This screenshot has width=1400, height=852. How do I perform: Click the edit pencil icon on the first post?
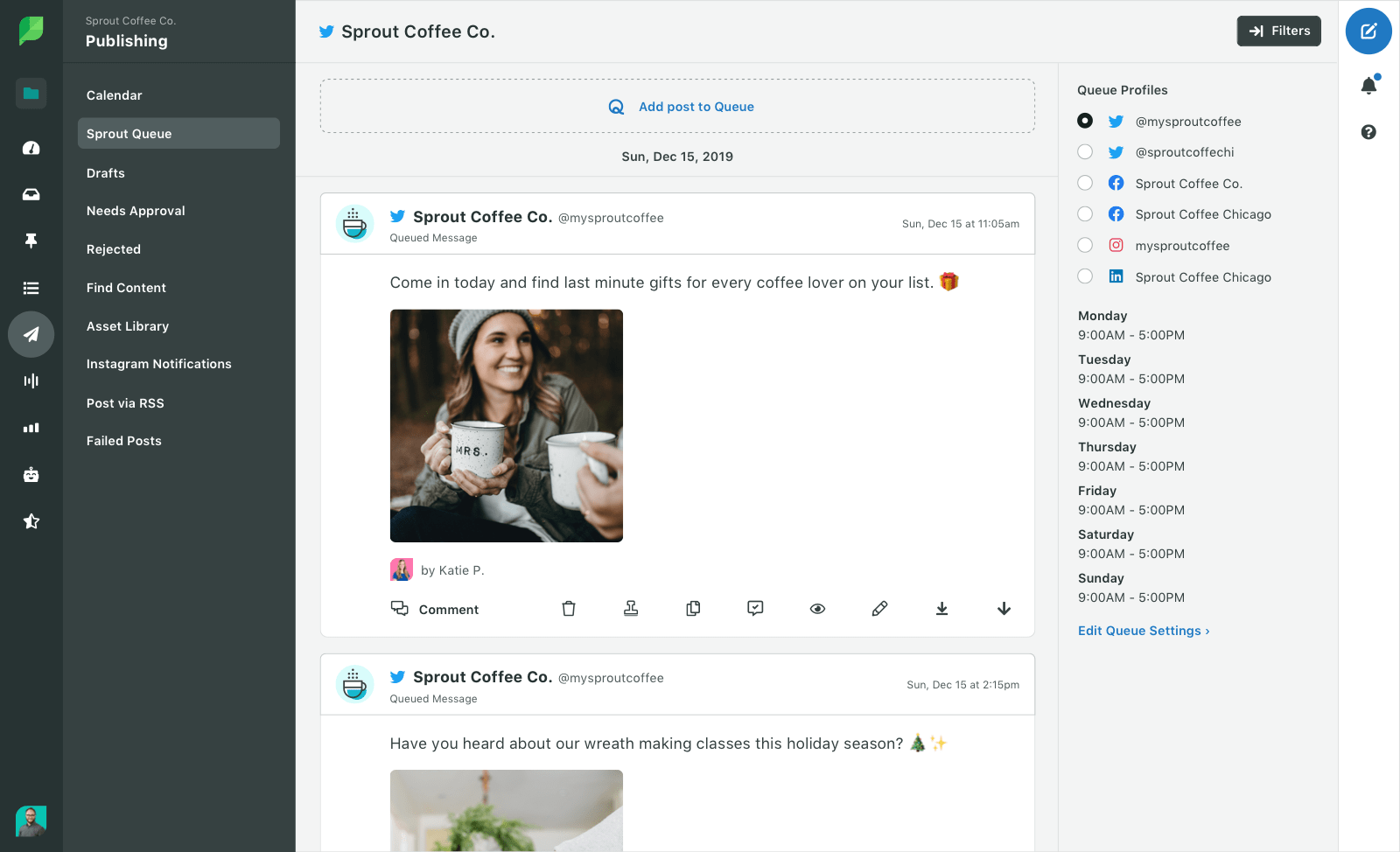pyautogui.click(x=879, y=609)
